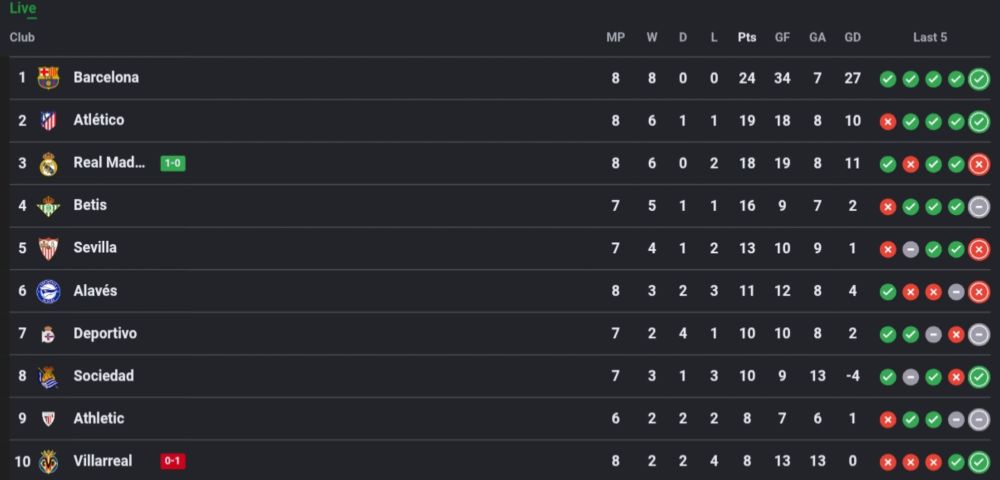Screen dimensions: 1000x480
Task: Open Real Madrid's live 1-0 score badge
Action: 173,163
